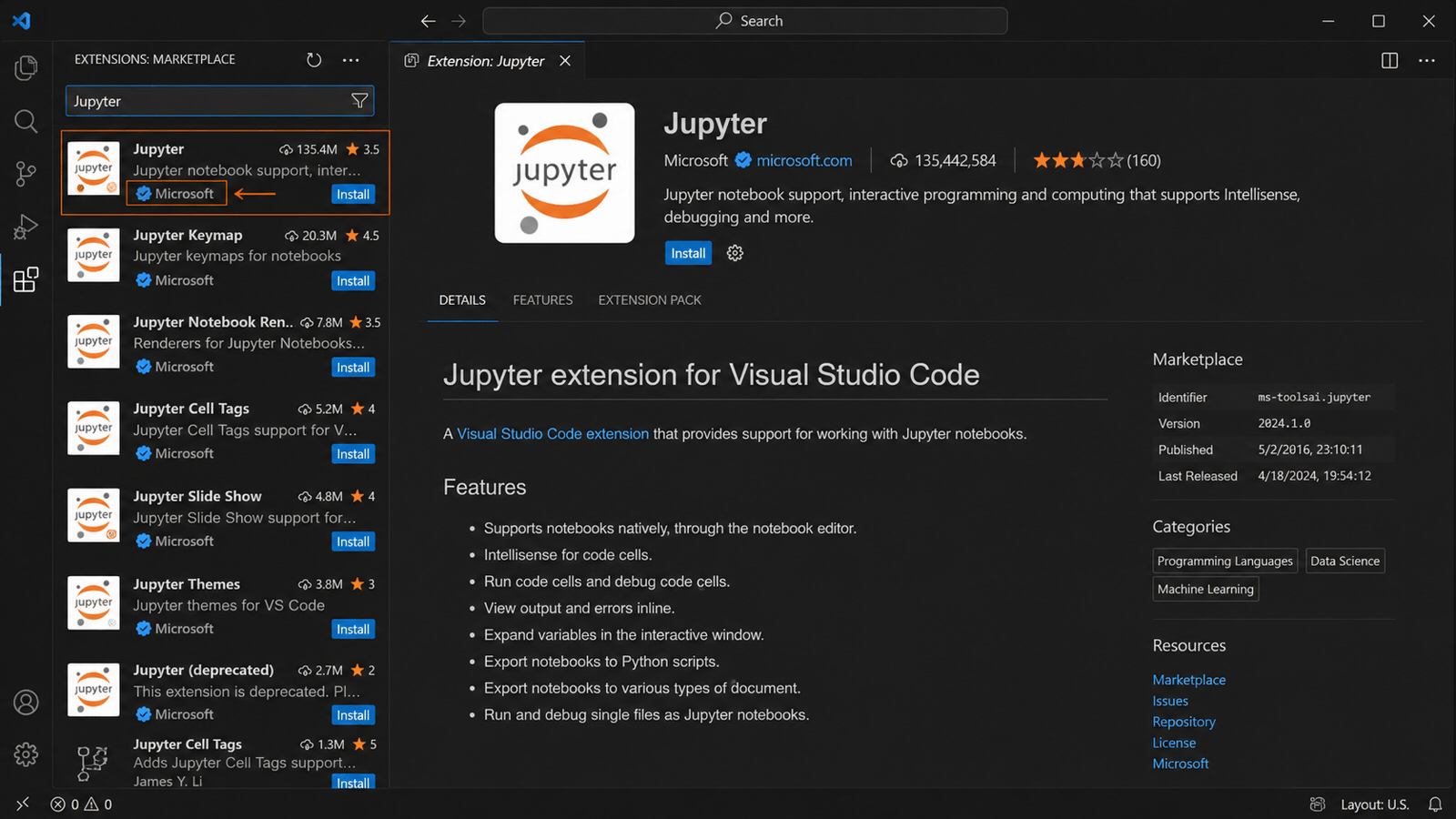Open the Explorer view in activity bar
The image size is (1456, 819).
coord(26,67)
